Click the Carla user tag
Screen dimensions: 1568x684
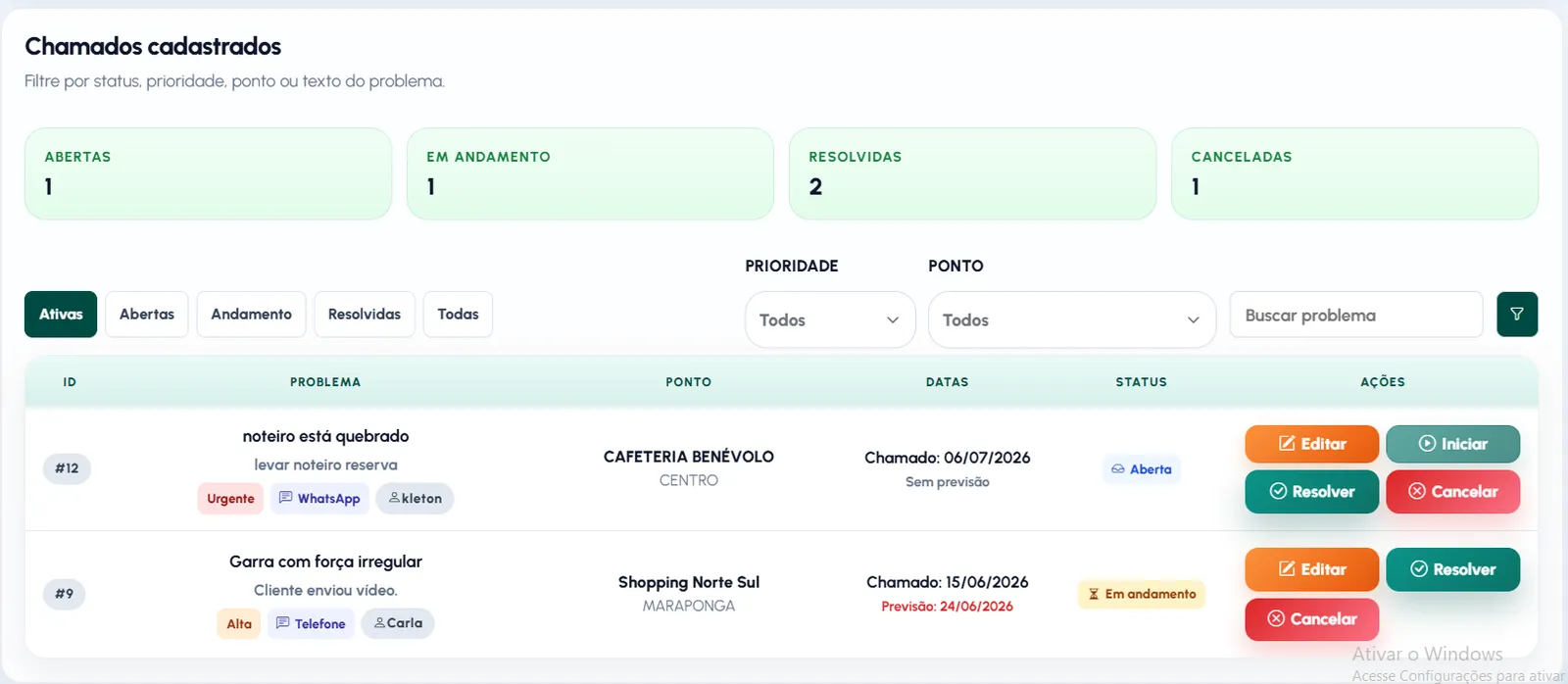coord(398,623)
